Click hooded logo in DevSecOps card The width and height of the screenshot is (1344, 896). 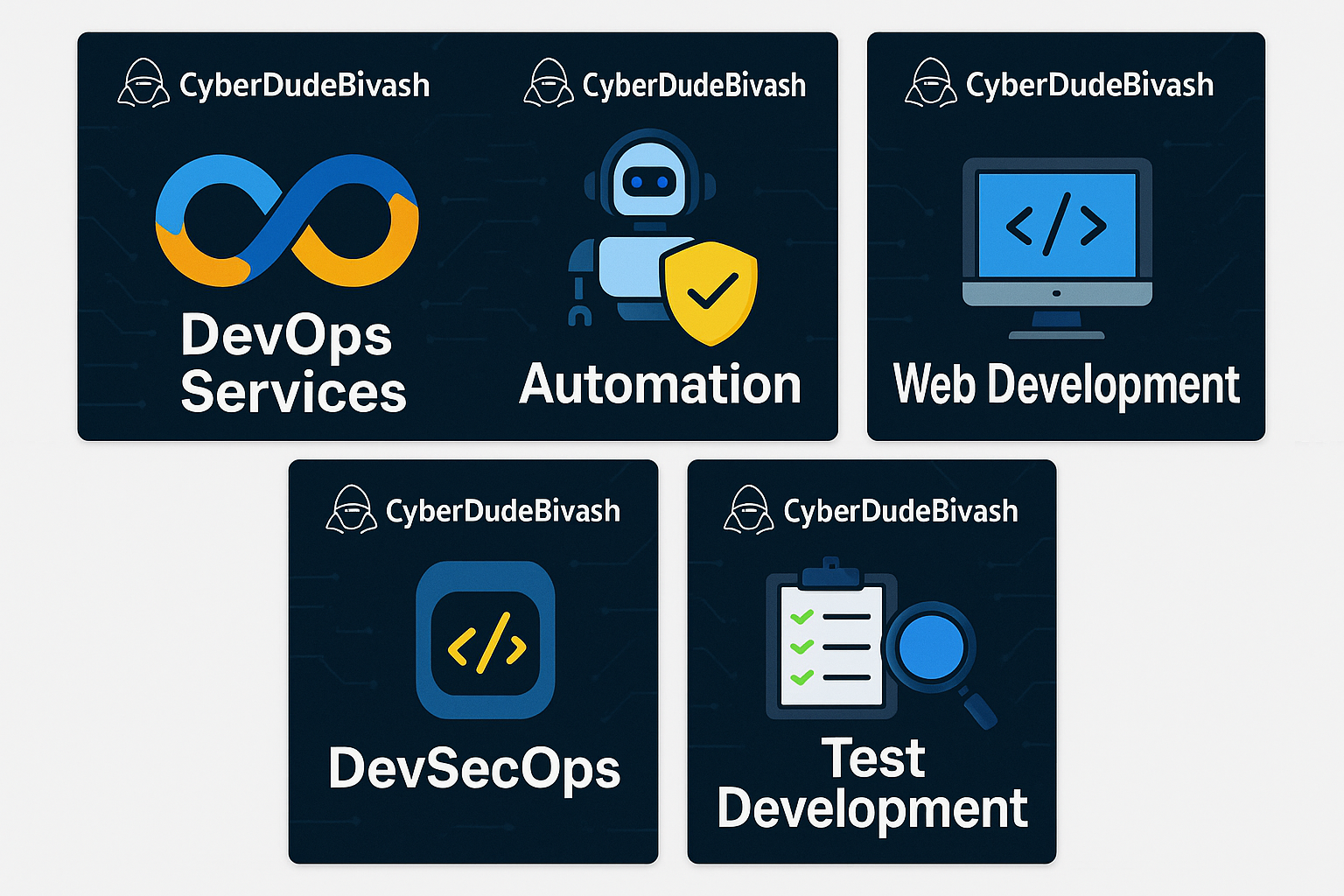[x=351, y=510]
